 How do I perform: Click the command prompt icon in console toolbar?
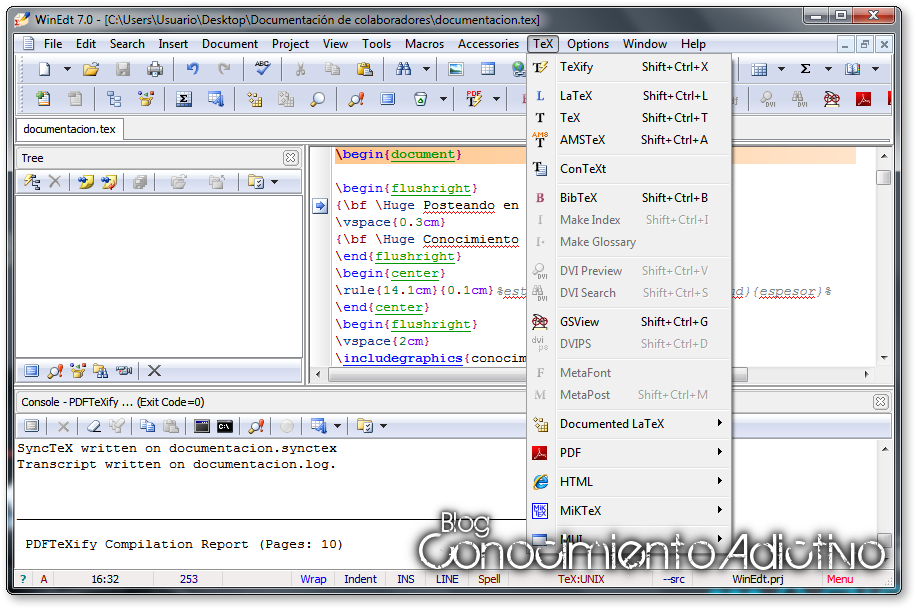(x=224, y=426)
